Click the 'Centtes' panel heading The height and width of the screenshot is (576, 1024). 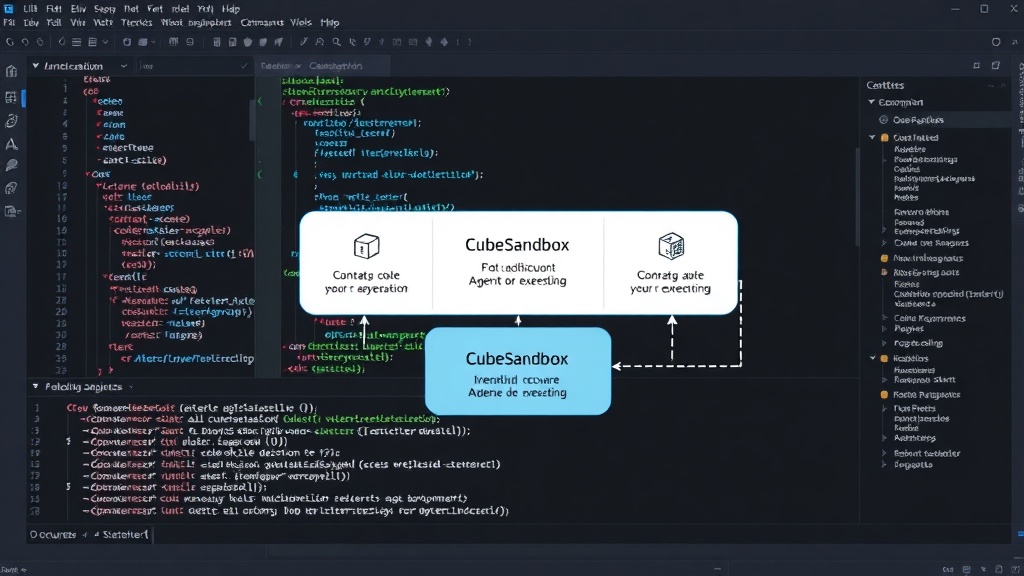click(x=885, y=85)
